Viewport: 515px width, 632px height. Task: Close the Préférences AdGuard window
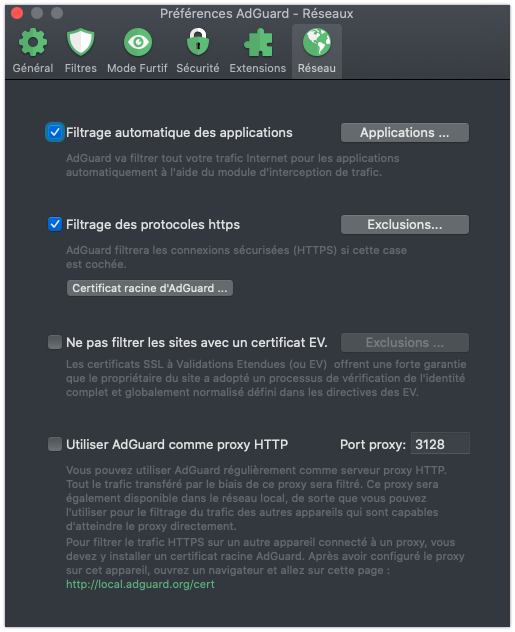point(17,13)
